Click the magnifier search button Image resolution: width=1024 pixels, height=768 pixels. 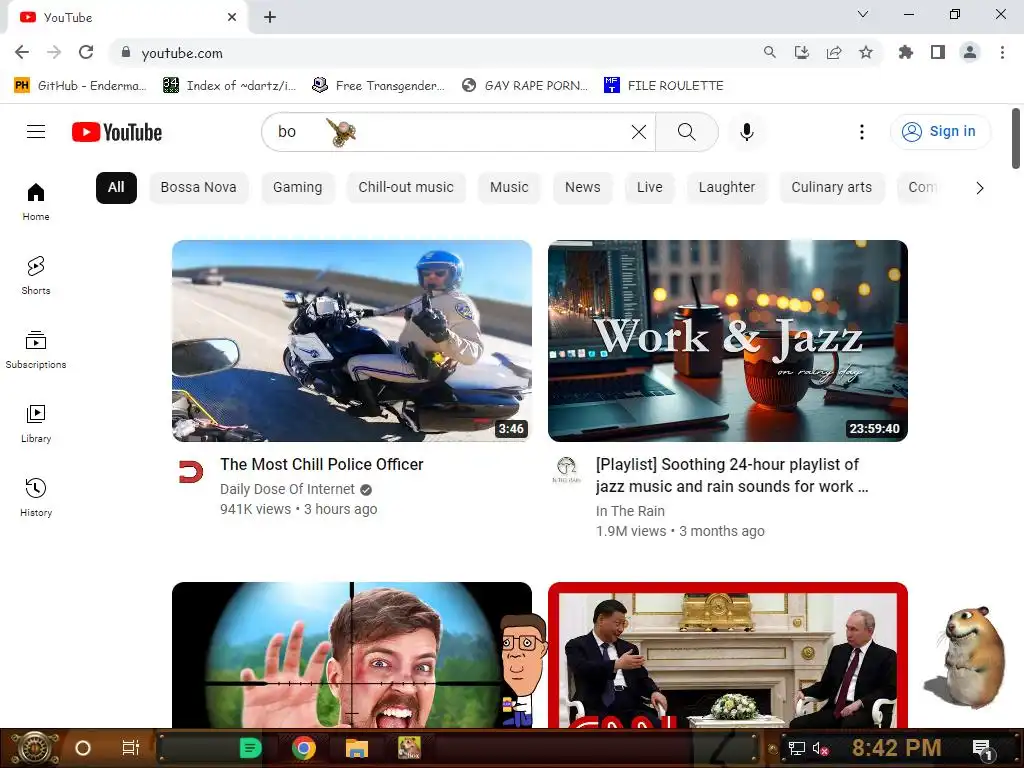pyautogui.click(x=686, y=132)
